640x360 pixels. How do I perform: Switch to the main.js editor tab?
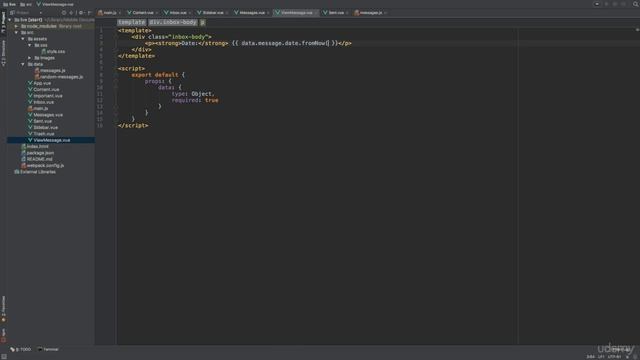(109, 13)
